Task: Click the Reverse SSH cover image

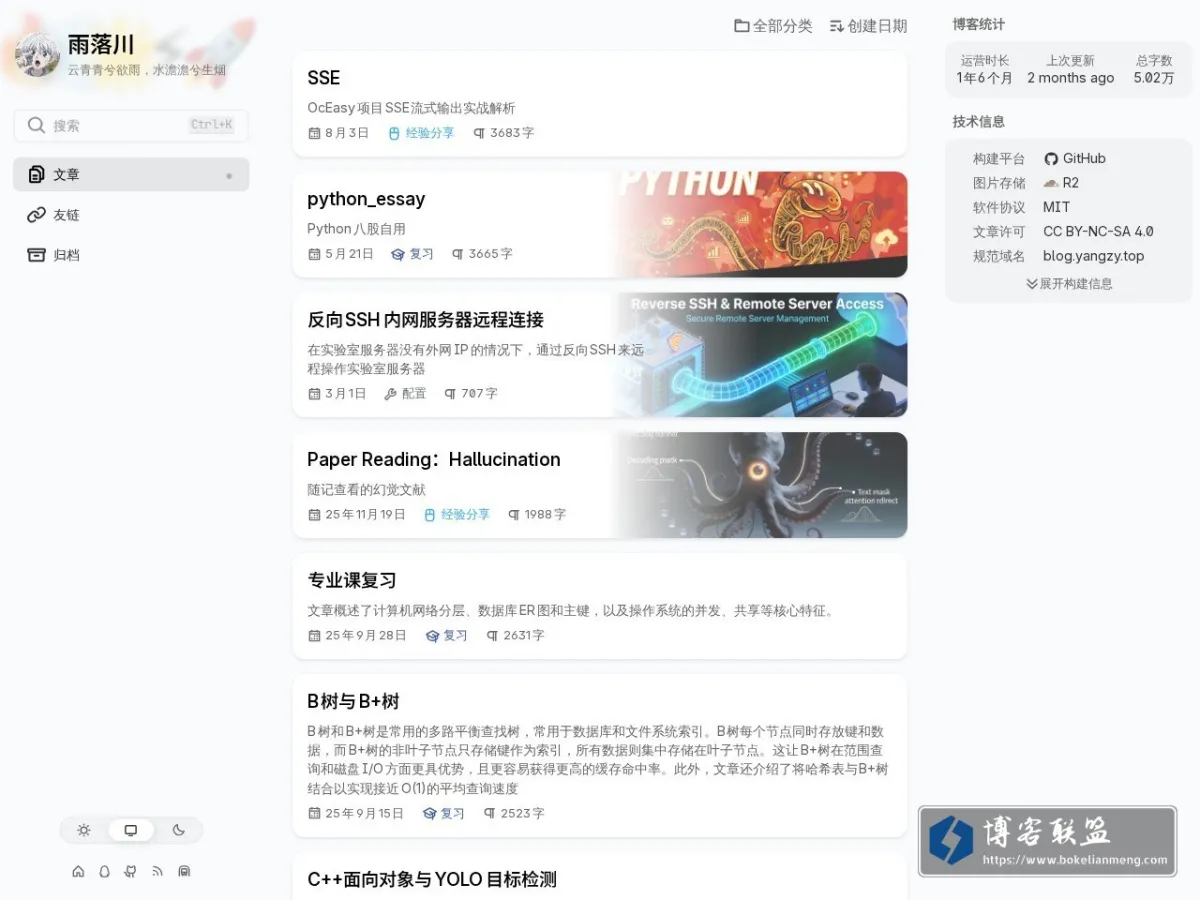Action: point(763,355)
